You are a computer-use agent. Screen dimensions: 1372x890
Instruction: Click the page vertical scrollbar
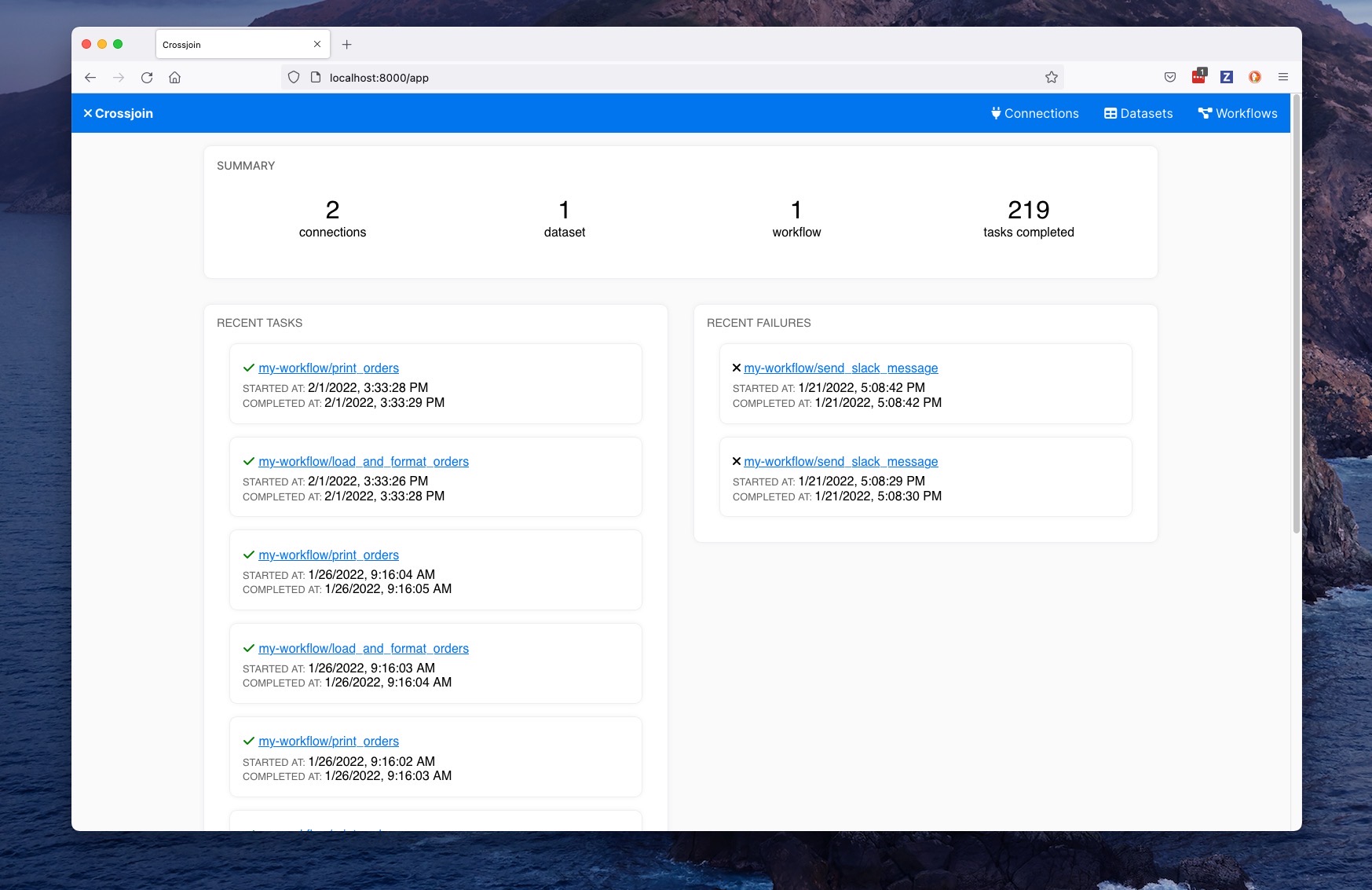pyautogui.click(x=1296, y=314)
